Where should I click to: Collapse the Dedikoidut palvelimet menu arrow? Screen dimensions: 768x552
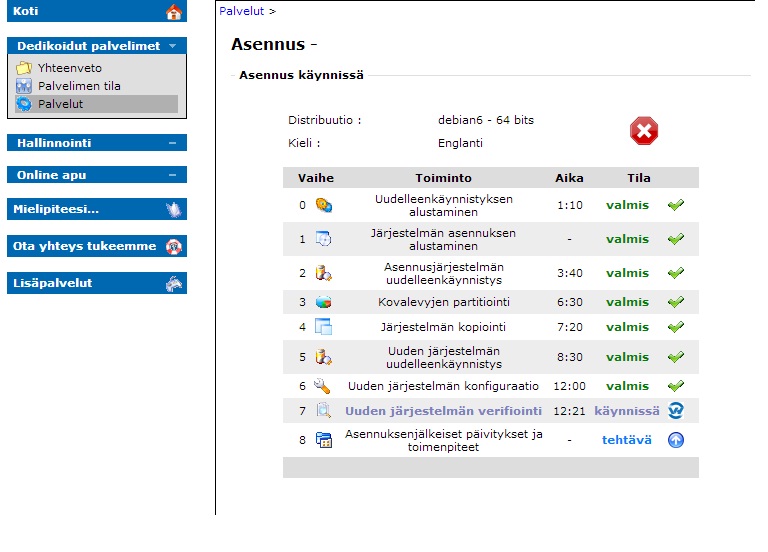[173, 46]
